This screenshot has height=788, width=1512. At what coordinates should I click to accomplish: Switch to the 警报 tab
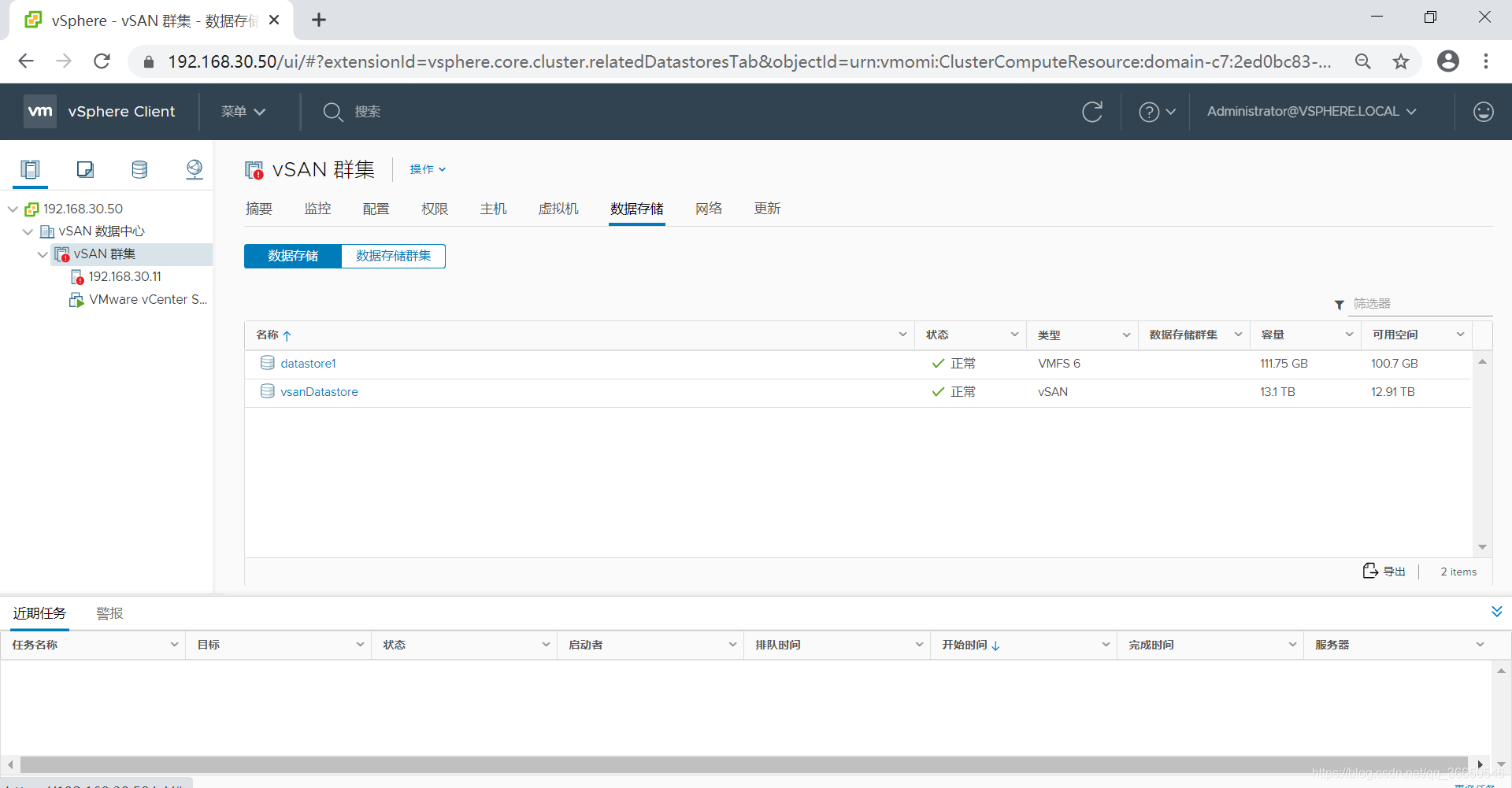109,613
